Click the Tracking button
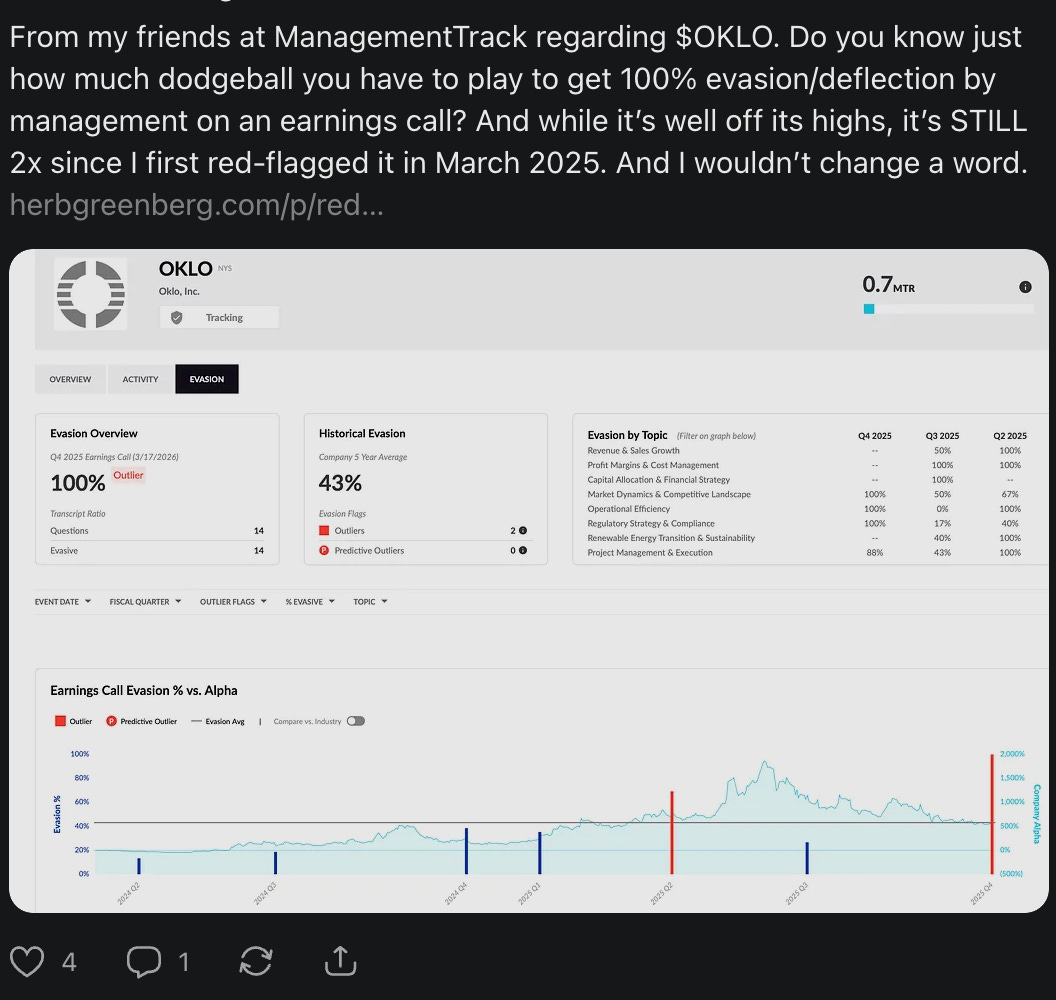The width and height of the screenshot is (1056, 1000). tap(219, 317)
